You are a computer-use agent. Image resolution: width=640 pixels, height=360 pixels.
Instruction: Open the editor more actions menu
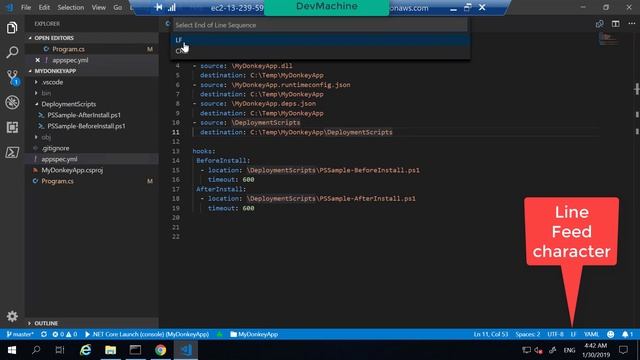[x=631, y=24]
